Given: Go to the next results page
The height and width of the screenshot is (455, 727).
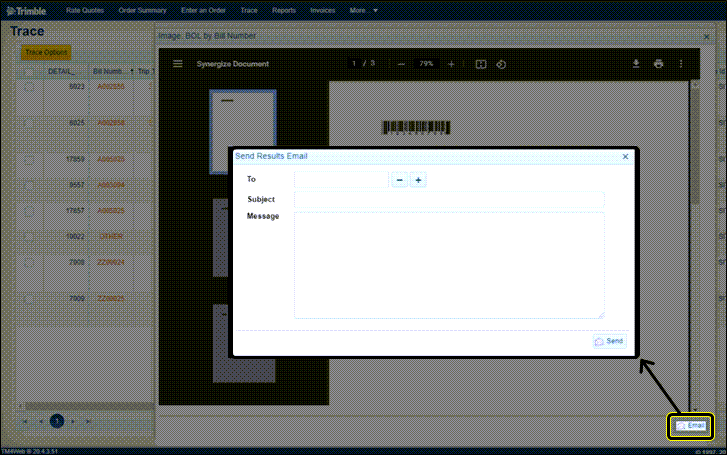Looking at the screenshot, I should point(73,422).
